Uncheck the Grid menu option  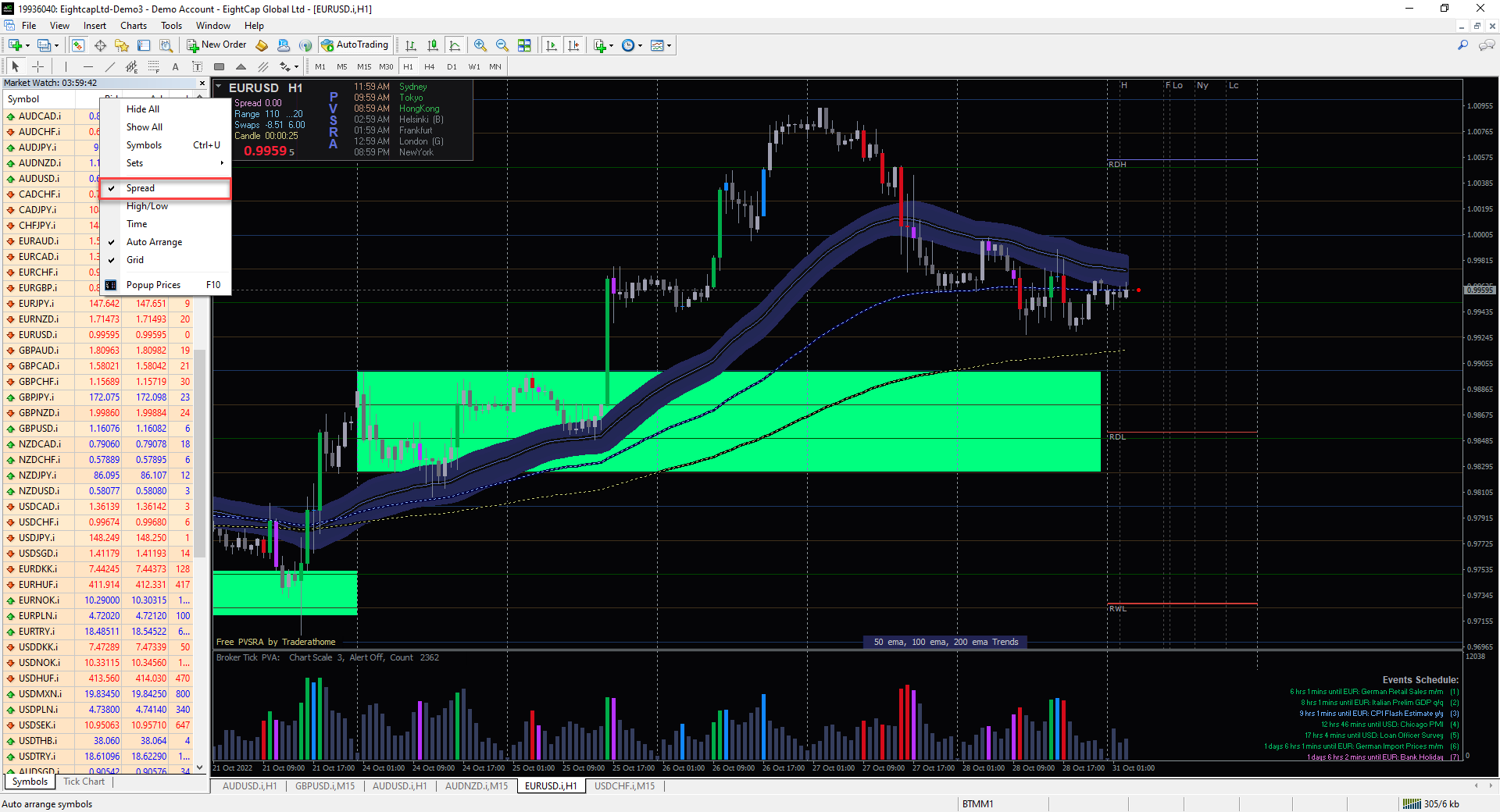[x=135, y=260]
